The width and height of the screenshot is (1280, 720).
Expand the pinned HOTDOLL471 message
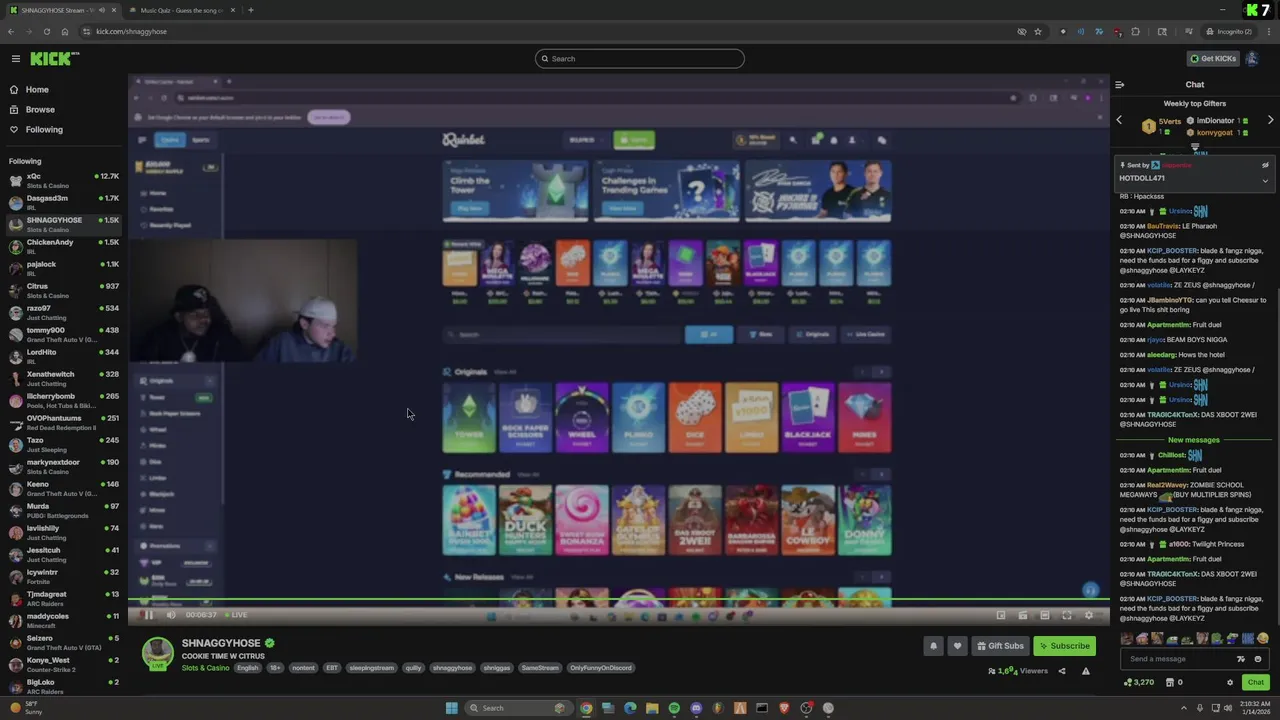pos(1265,181)
